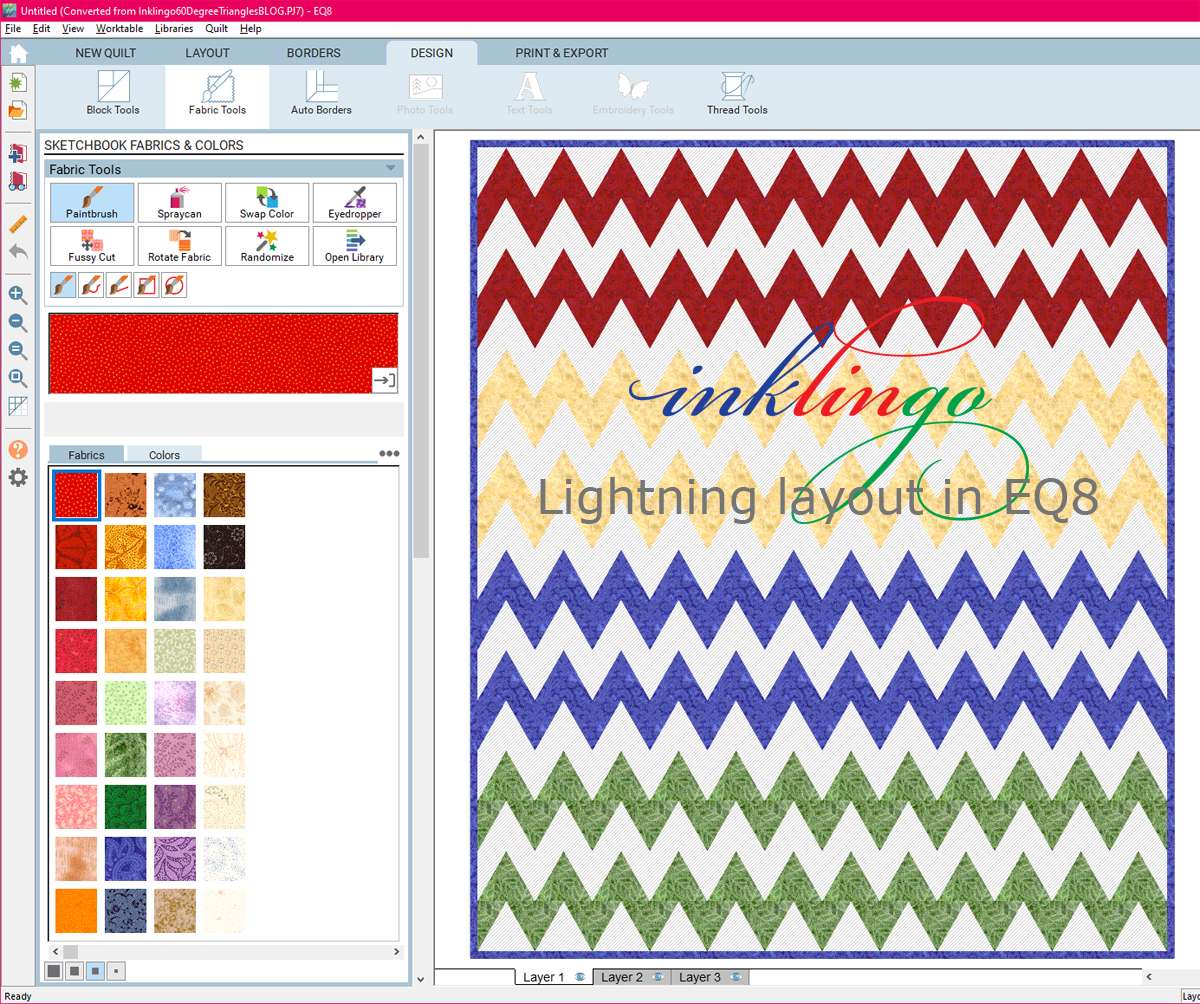Open the Edit menu
This screenshot has width=1200, height=1004.
(x=41, y=29)
